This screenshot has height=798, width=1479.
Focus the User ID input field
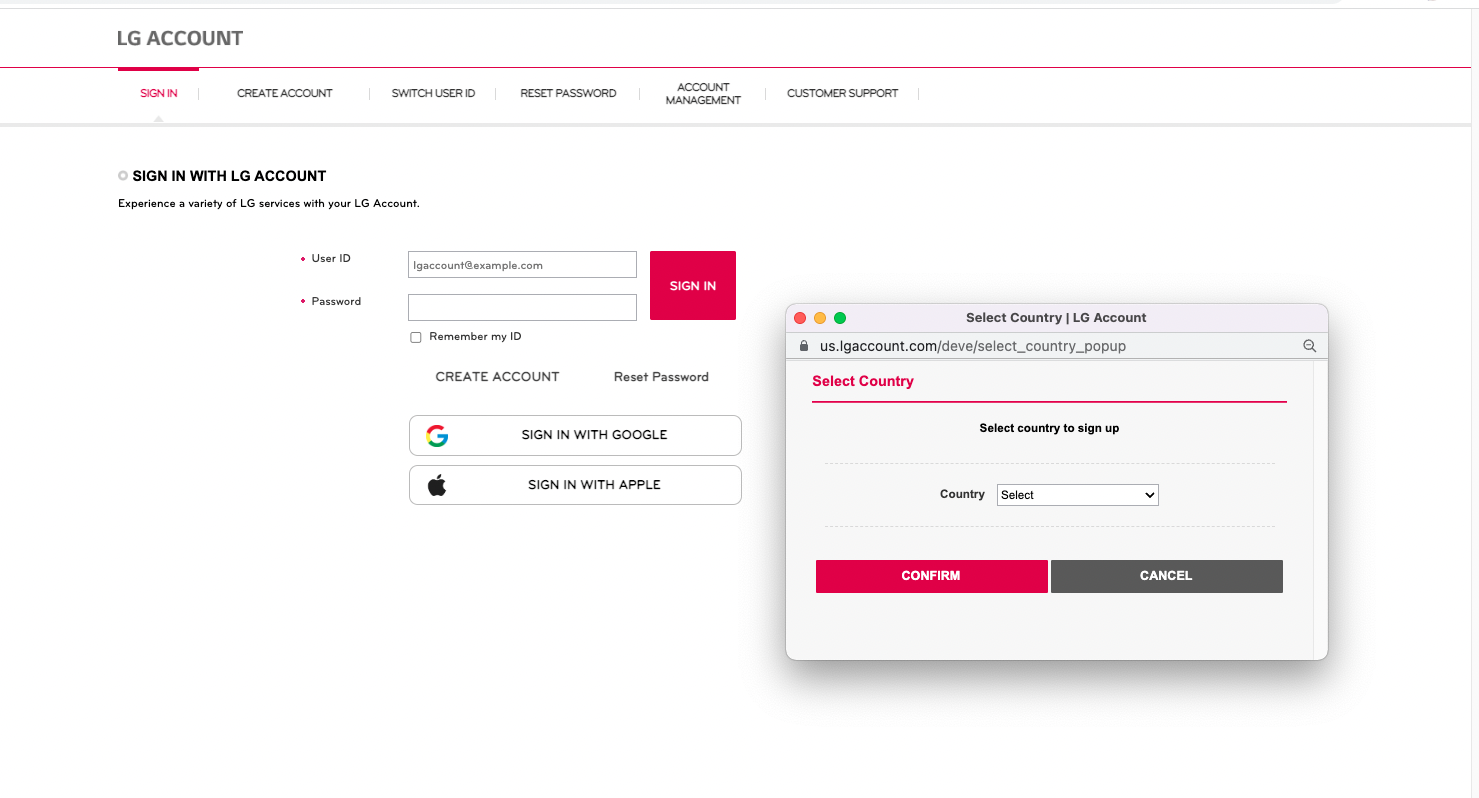(x=522, y=265)
